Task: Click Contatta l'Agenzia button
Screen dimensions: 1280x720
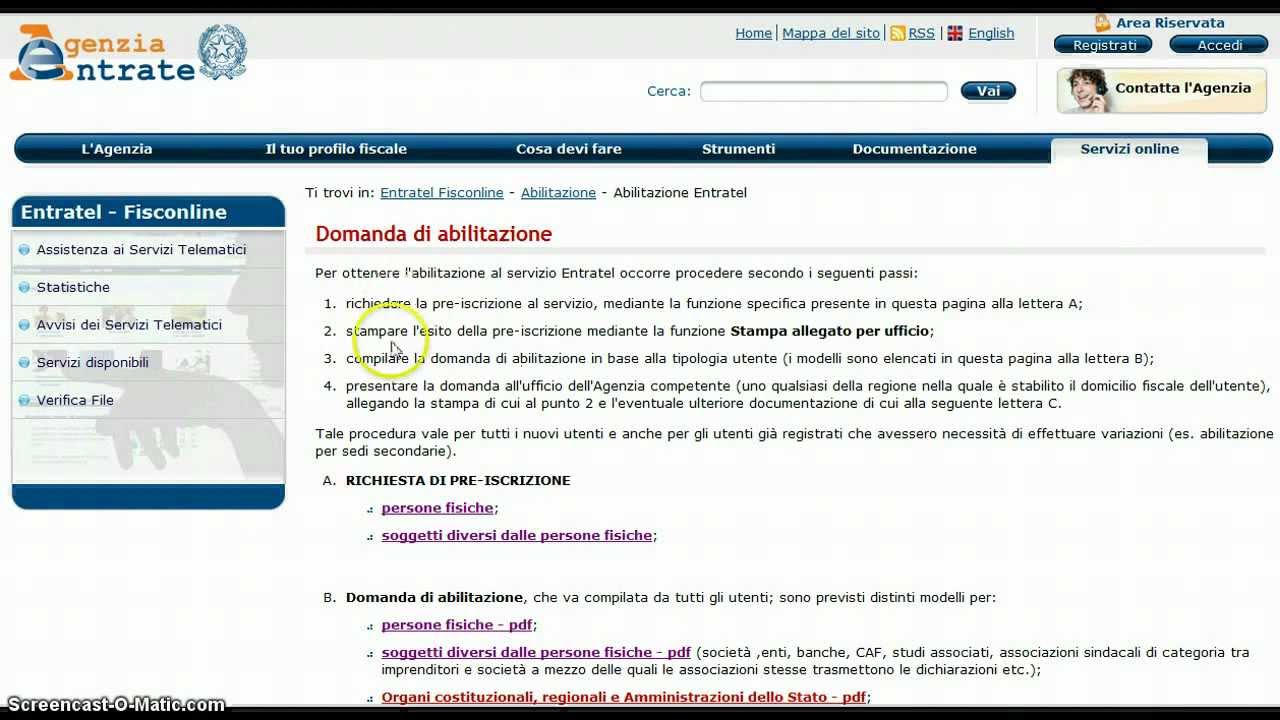Action: pos(1162,90)
